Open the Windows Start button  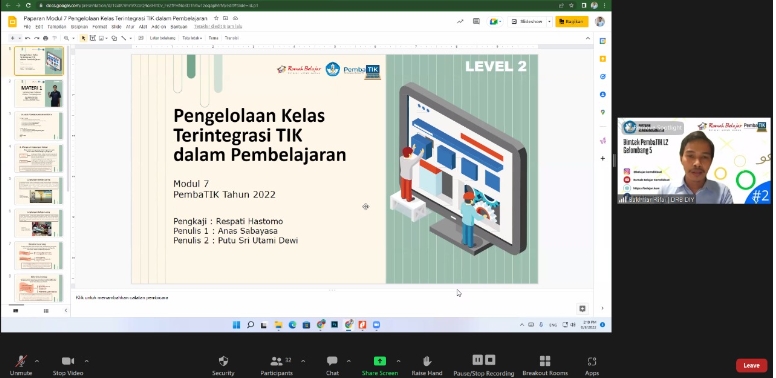pyautogui.click(x=237, y=325)
